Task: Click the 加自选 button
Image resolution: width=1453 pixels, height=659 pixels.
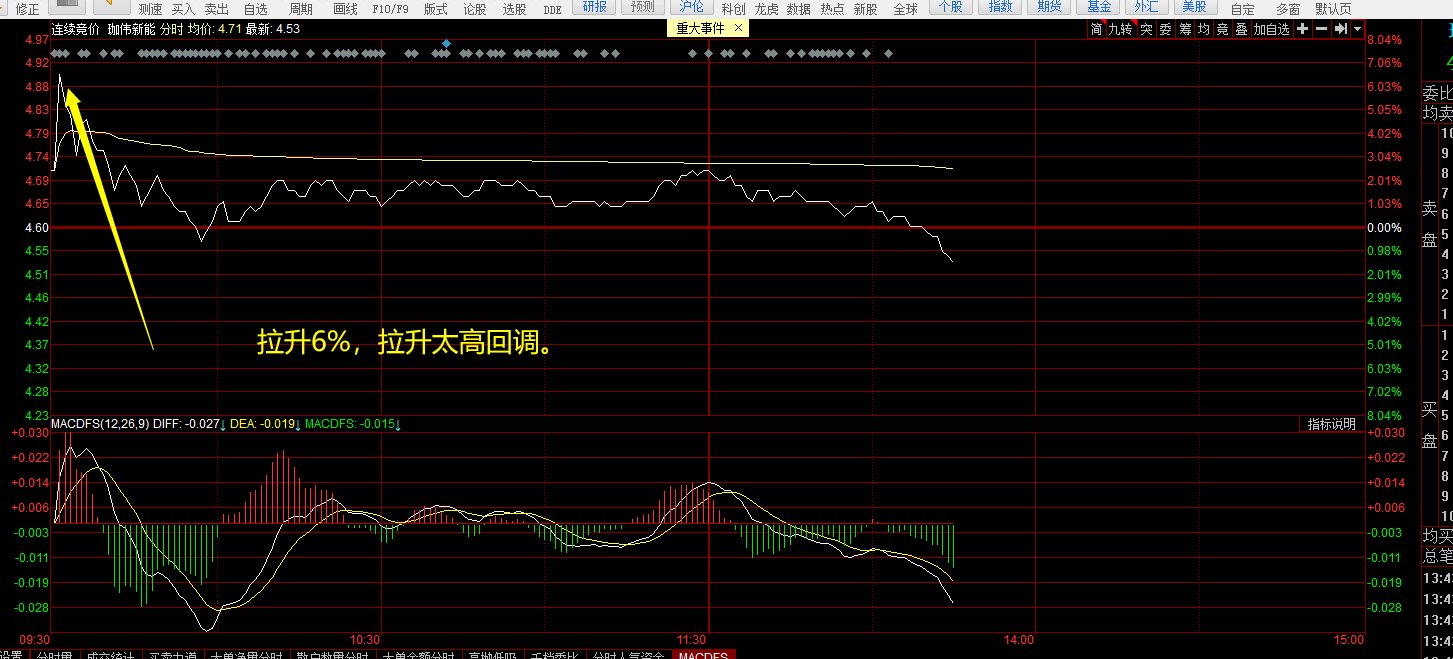Action: pyautogui.click(x=1271, y=29)
